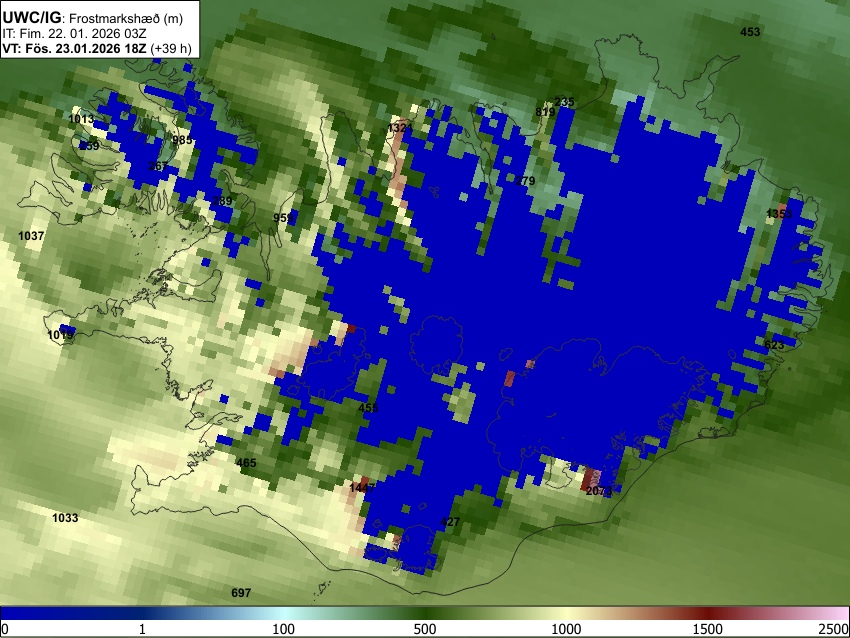Image resolution: width=850 pixels, height=638 pixels.
Task: Click the colorbar tick label 1500
Action: click(x=708, y=629)
